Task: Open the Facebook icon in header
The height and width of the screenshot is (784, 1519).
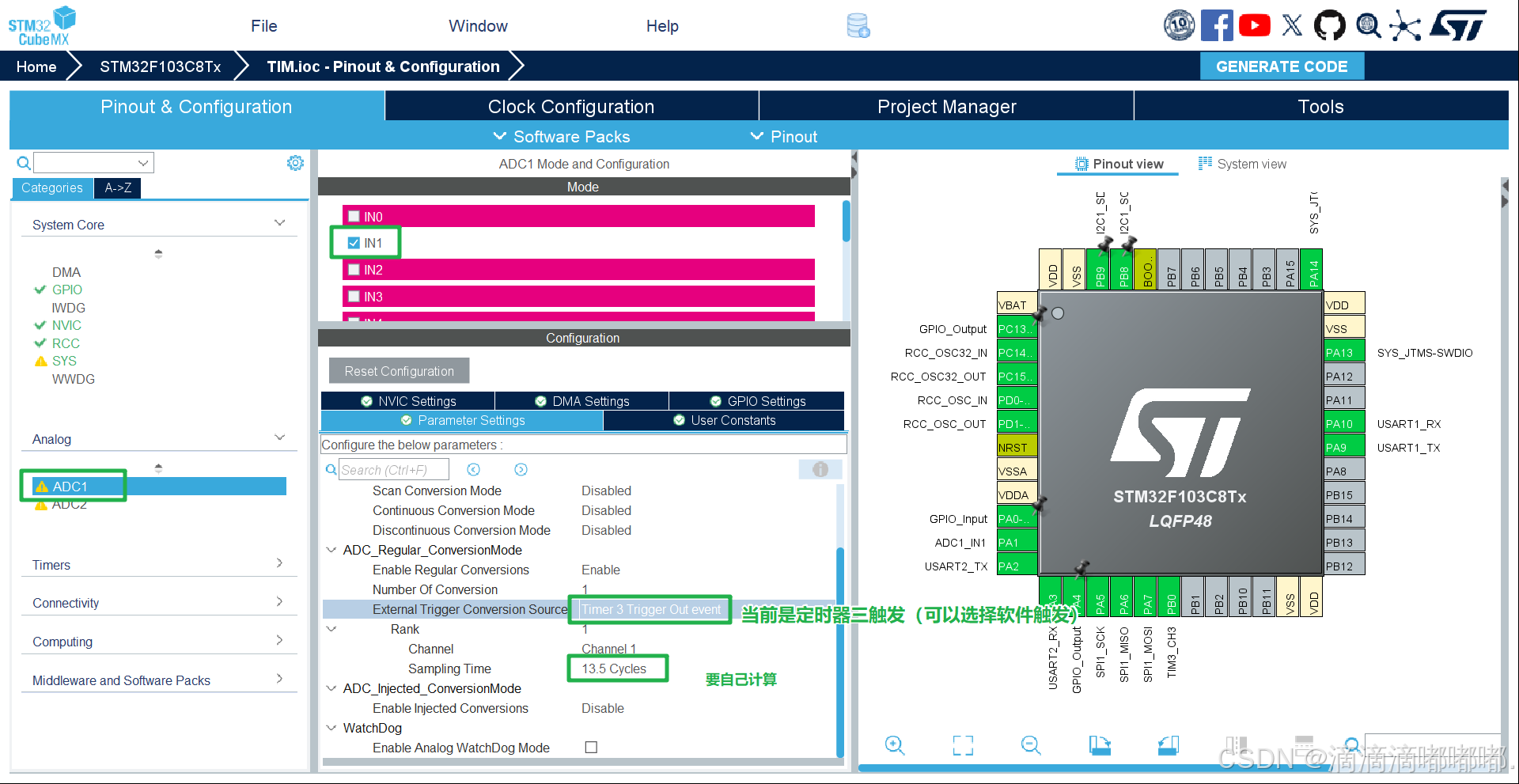Action: coord(1217,25)
